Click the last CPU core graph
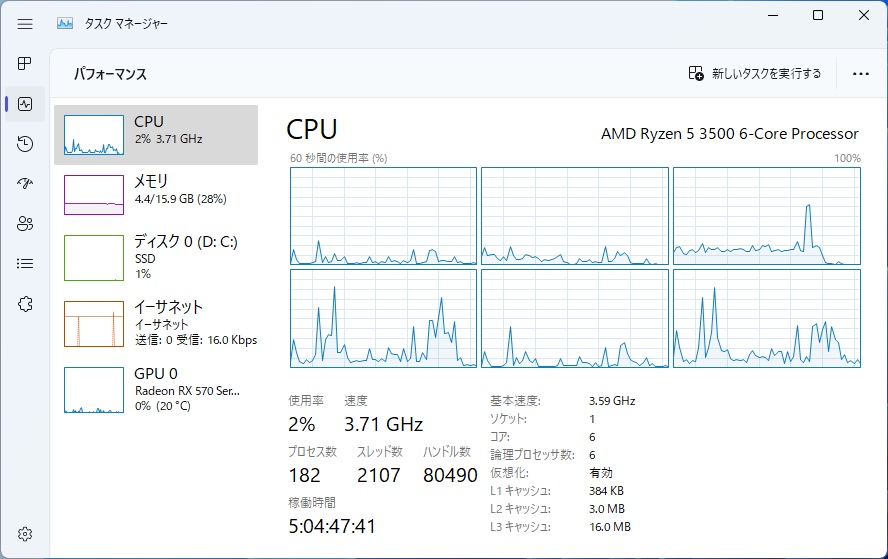Screen dimensions: 888x559 pyautogui.click(x=767, y=318)
